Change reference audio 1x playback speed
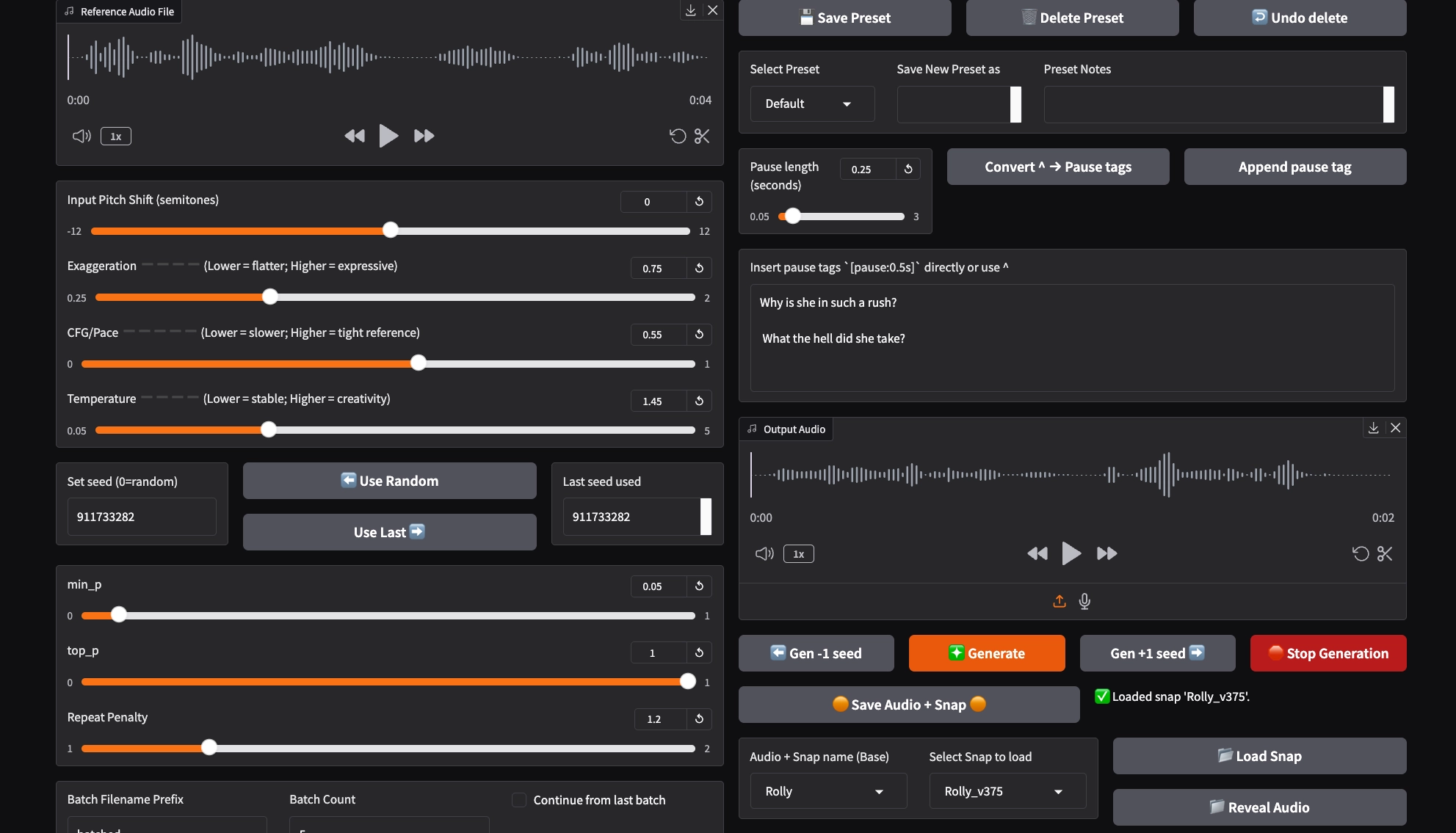Image resolution: width=1456 pixels, height=833 pixels. (x=116, y=137)
